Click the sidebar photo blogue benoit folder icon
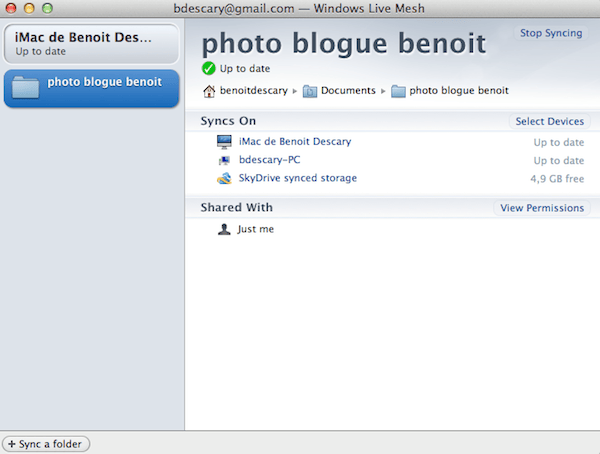 click(26, 87)
